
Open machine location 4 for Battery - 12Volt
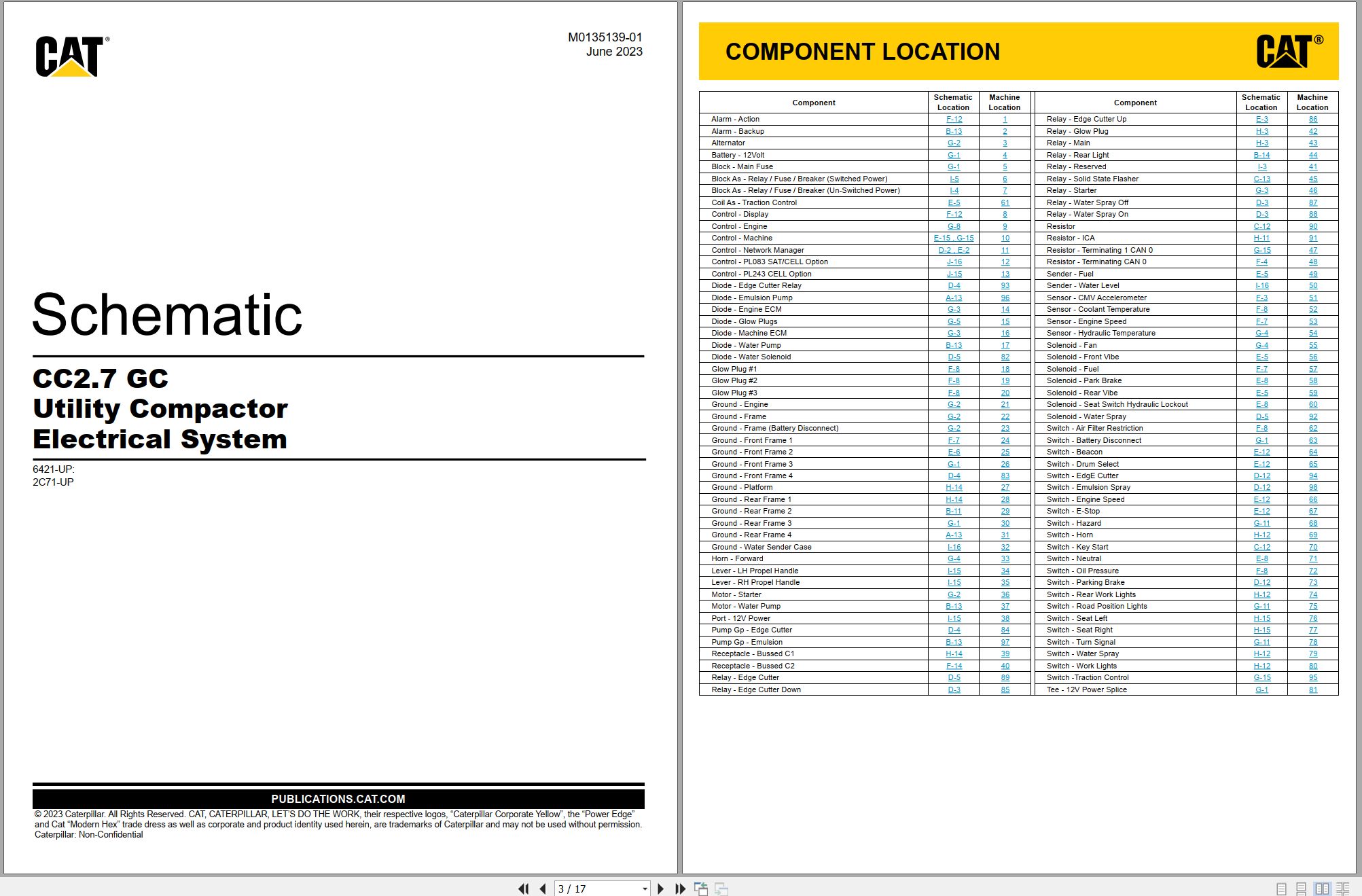coord(1005,155)
